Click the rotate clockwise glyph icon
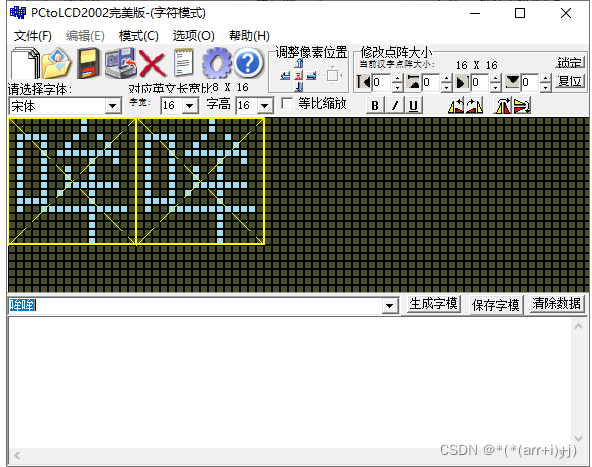Image resolution: width=592 pixels, height=467 pixels. [x=474, y=105]
